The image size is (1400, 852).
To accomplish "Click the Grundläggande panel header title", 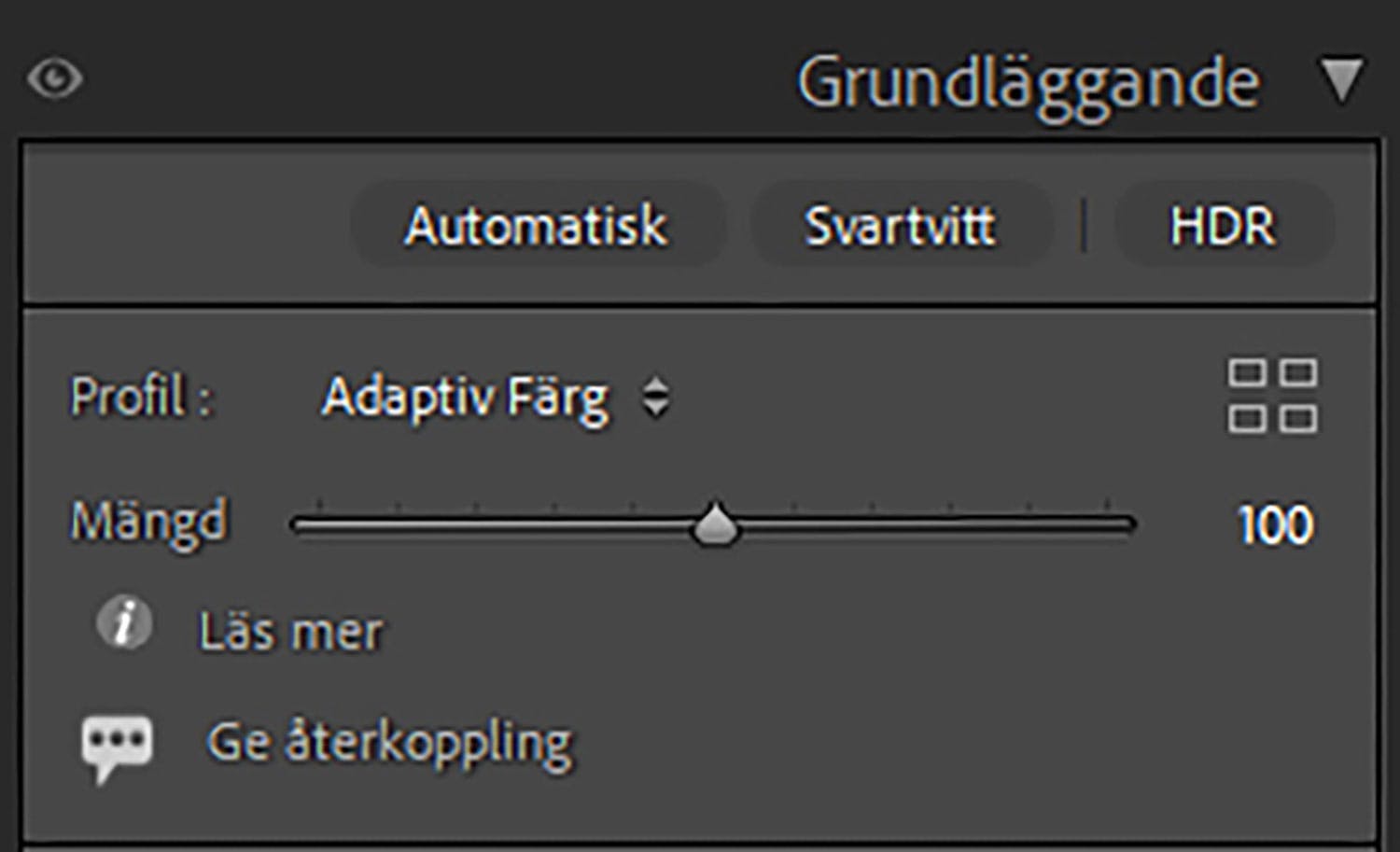I will tap(1028, 84).
